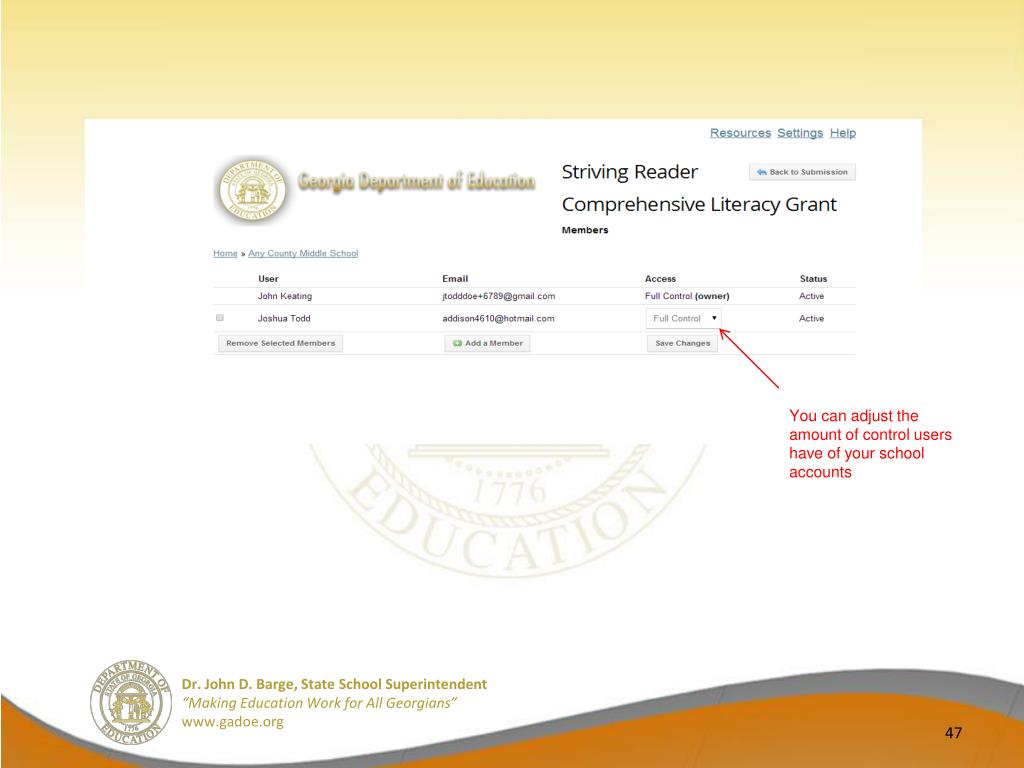
Task: Click the Active status for Joshua Todd
Action: 812,318
